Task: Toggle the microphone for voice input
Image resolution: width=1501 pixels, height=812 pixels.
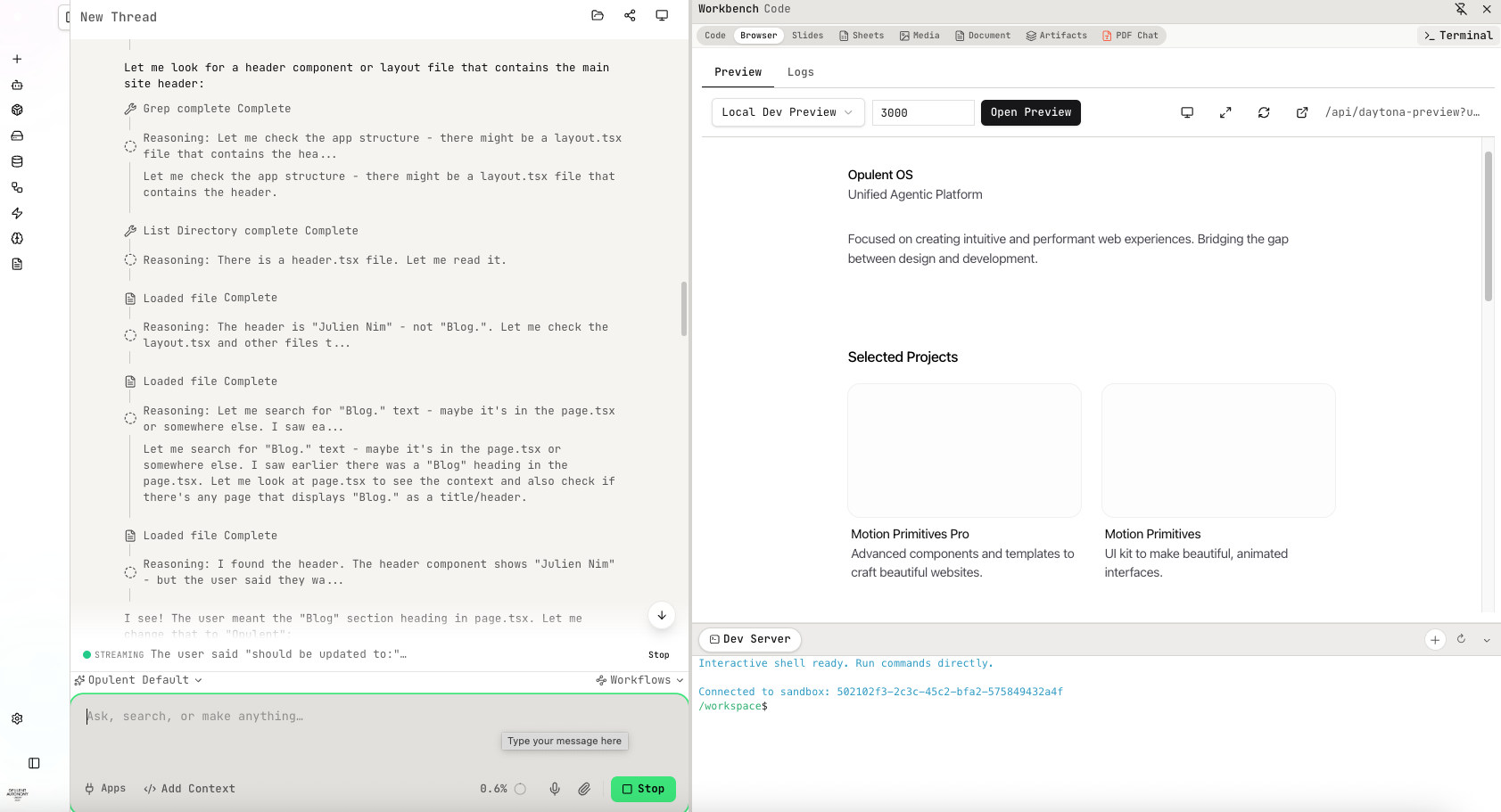Action: coord(555,789)
